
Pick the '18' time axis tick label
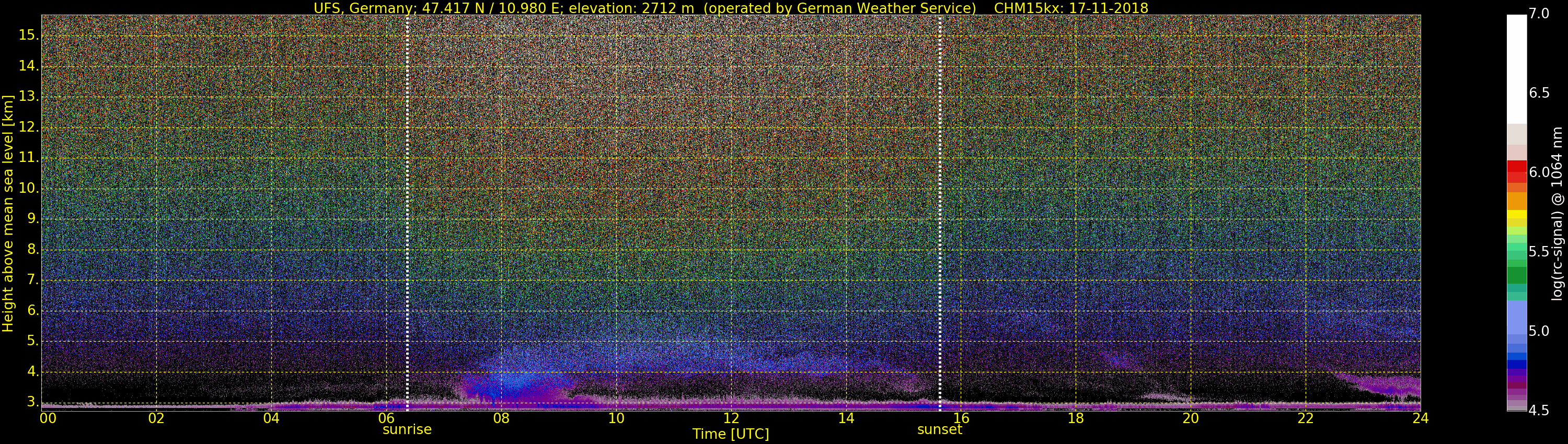[1076, 418]
